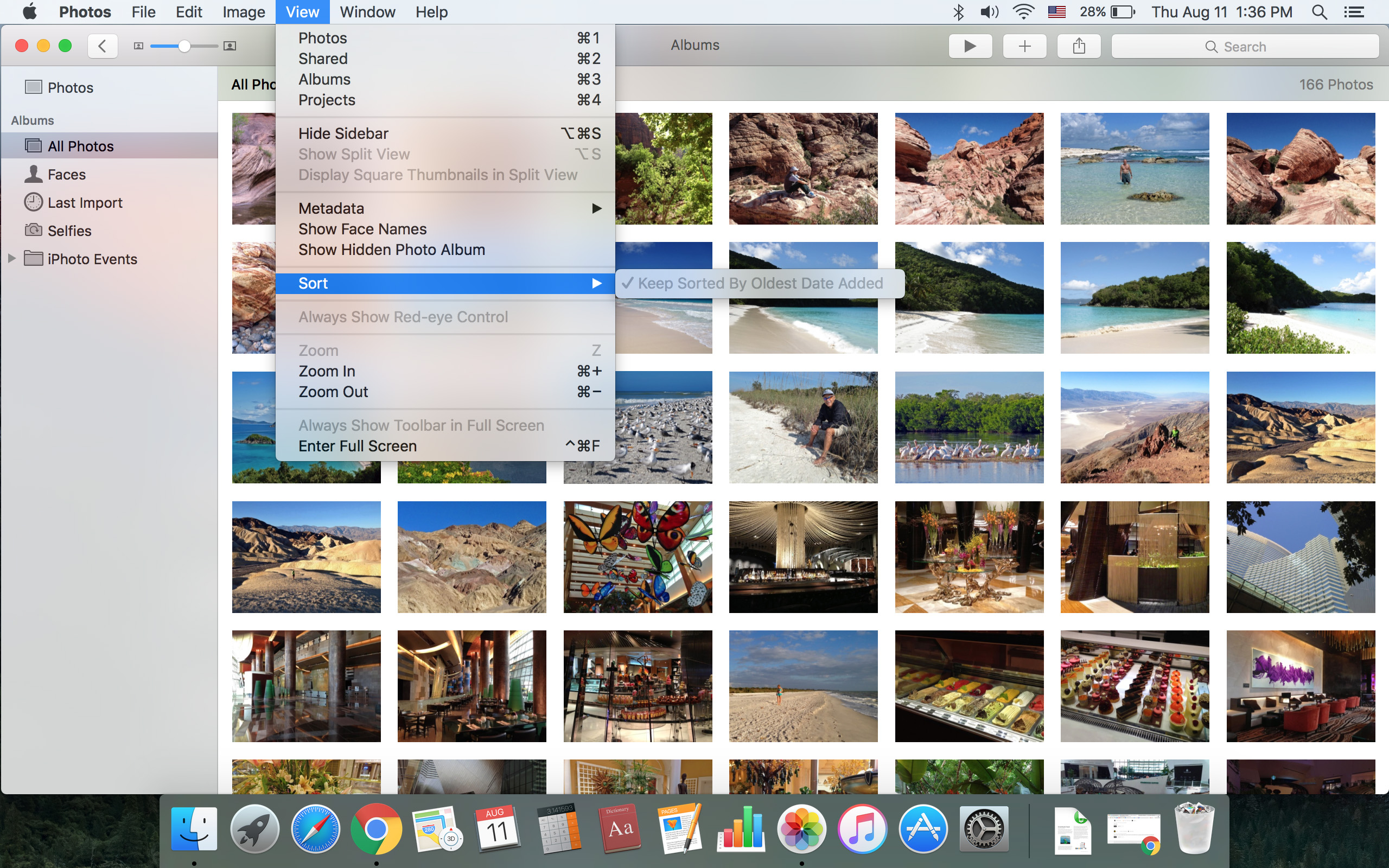Image resolution: width=1389 pixels, height=868 pixels.
Task: Open the Share toolbar button
Action: [x=1079, y=46]
